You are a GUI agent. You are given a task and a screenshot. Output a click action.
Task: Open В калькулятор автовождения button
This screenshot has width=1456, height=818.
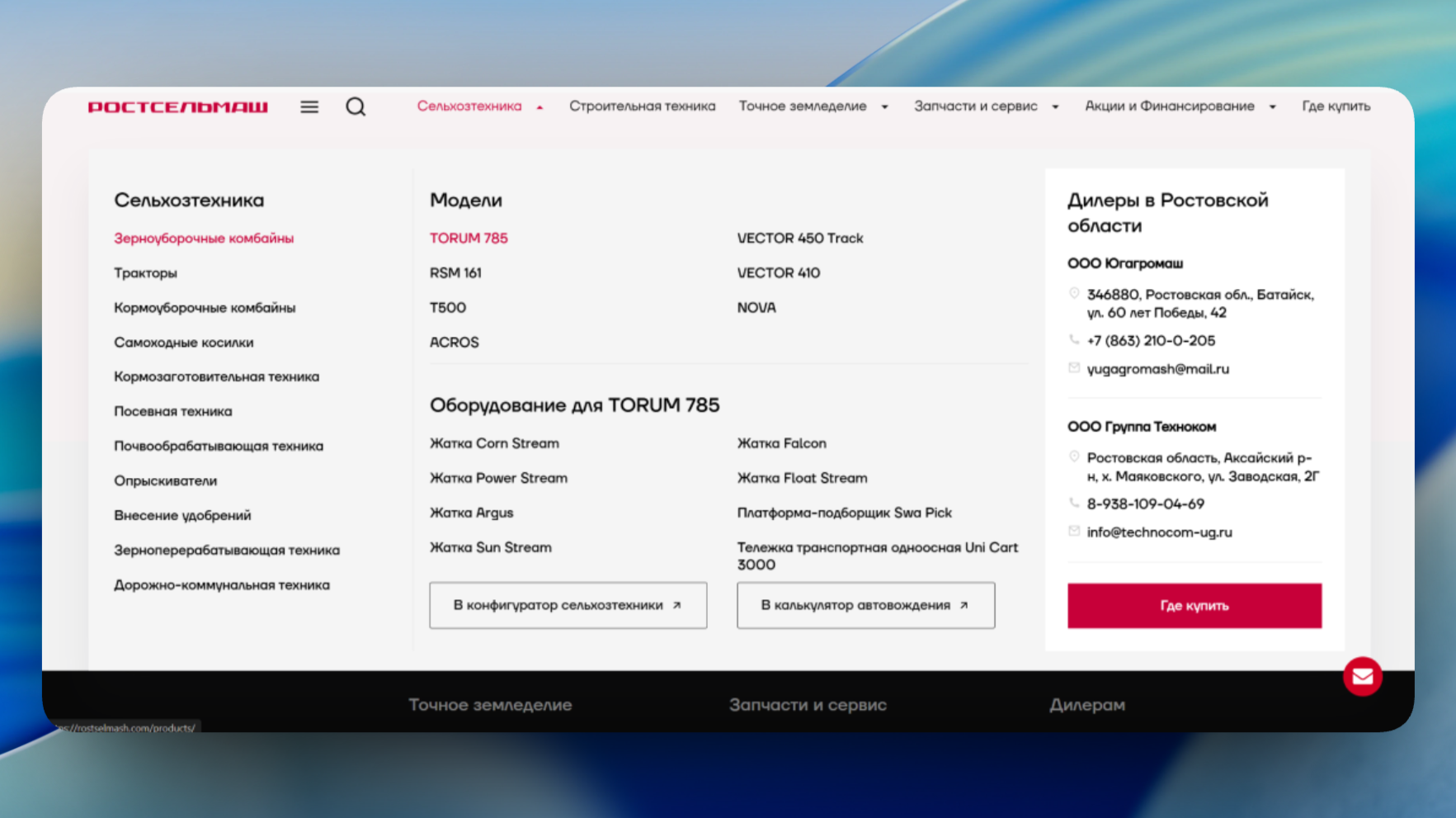click(865, 605)
